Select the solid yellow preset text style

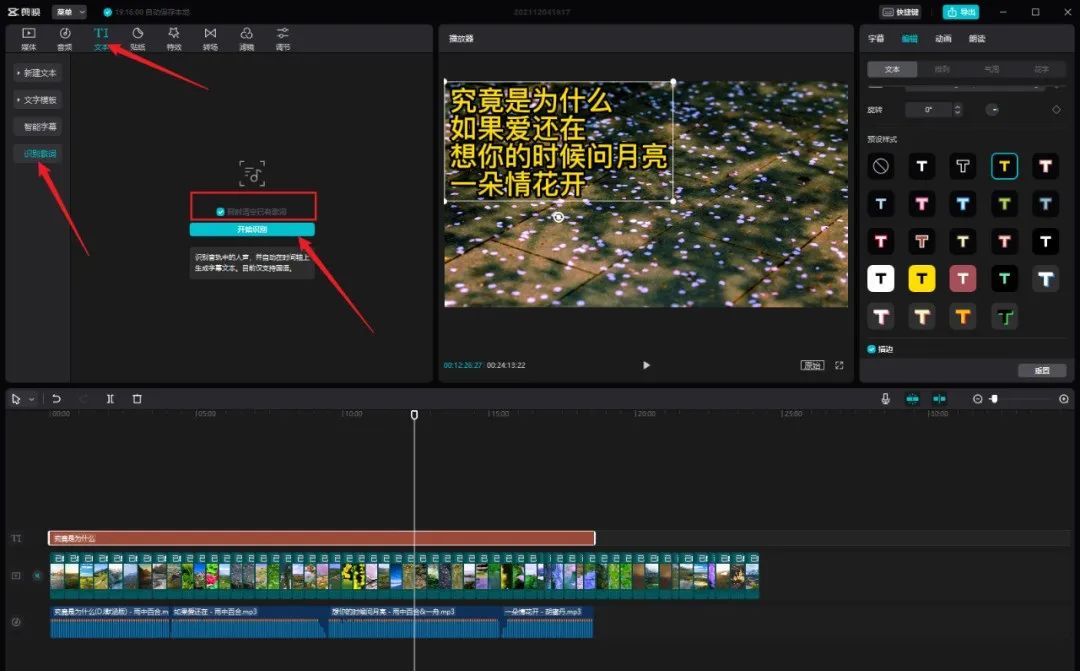pyautogui.click(x=922, y=279)
